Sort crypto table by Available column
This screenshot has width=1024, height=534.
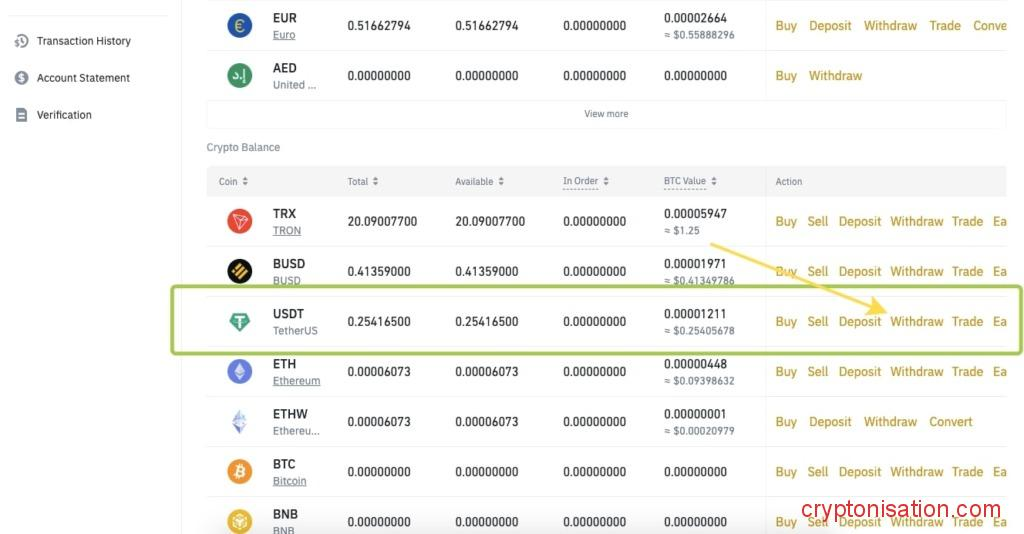pos(480,181)
